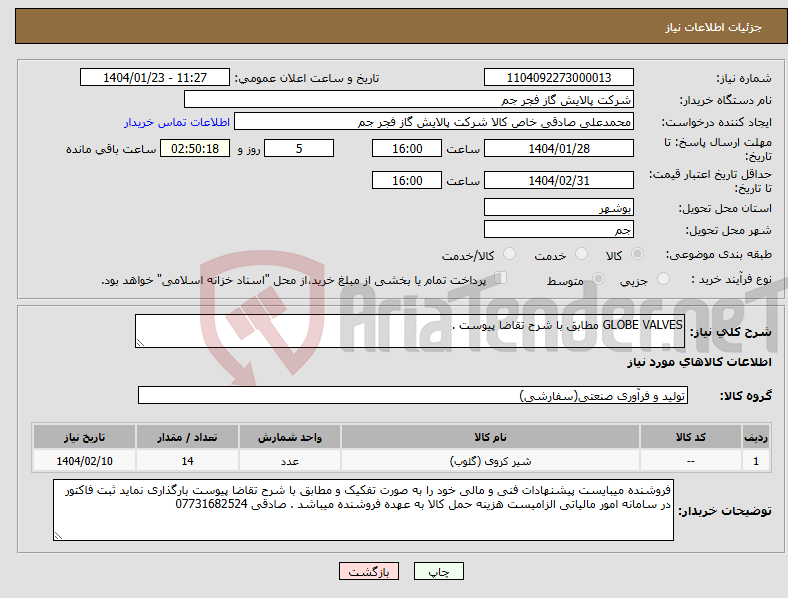The image size is (788, 598).
Task: Click the چاپ print button
Action: pos(439,571)
